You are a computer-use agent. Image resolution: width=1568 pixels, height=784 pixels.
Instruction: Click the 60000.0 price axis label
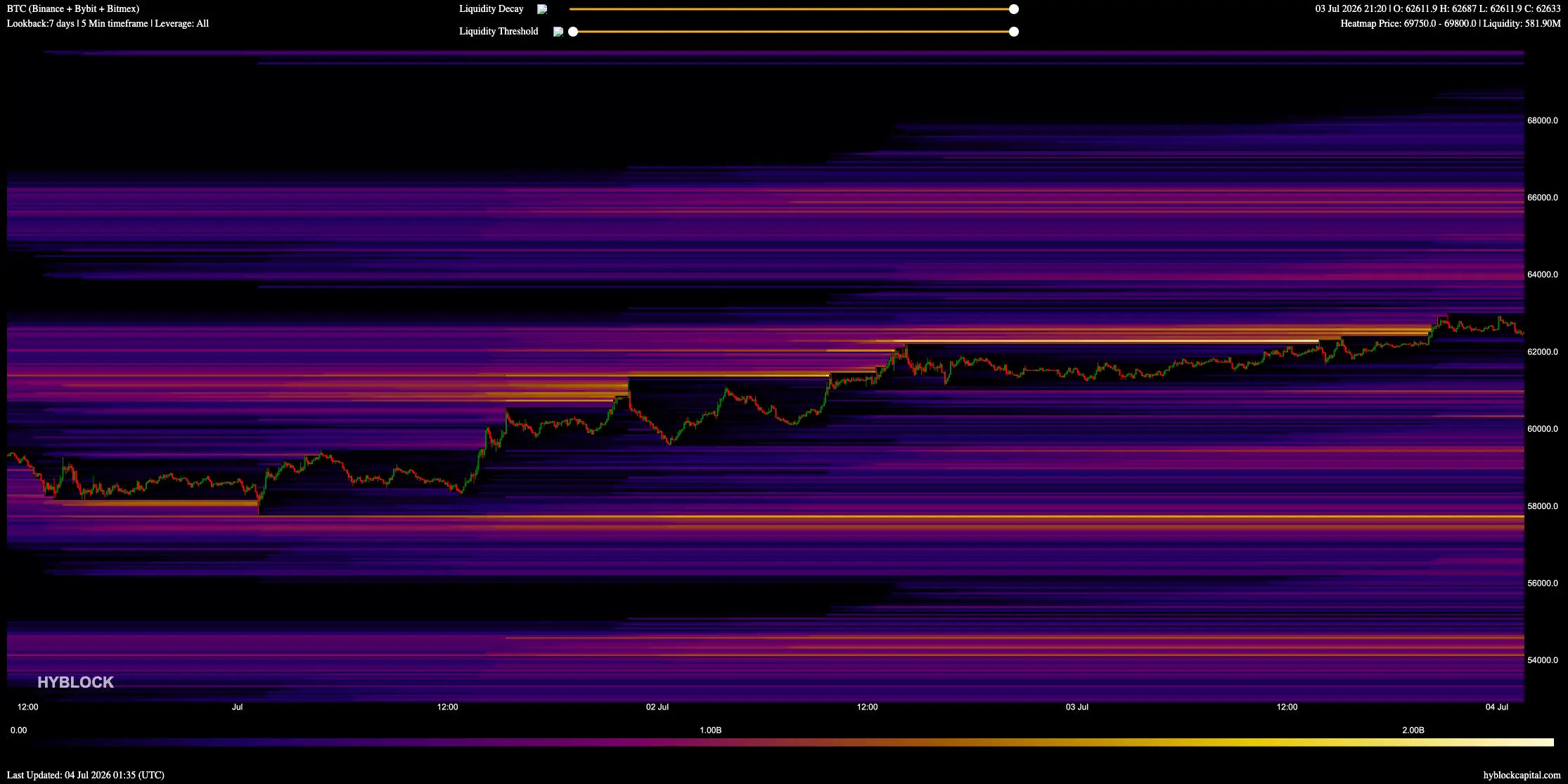click(1542, 429)
